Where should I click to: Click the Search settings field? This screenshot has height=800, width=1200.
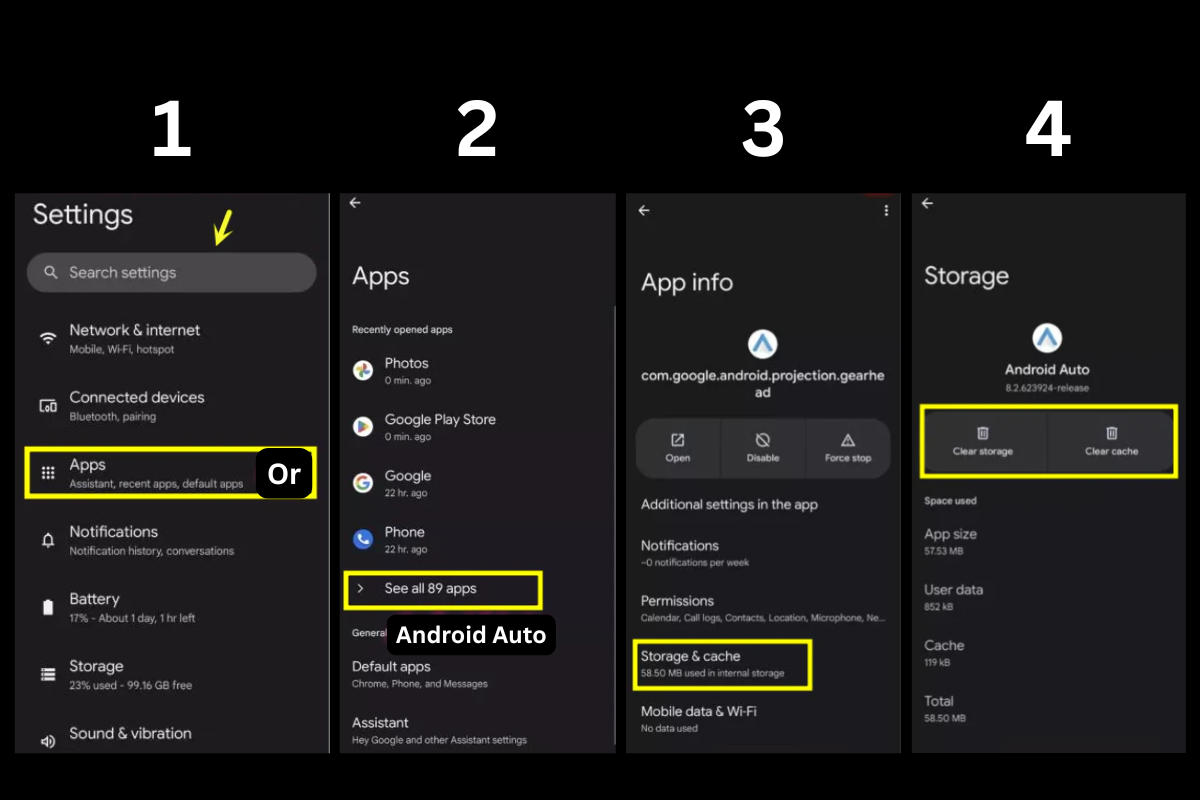tap(171, 272)
